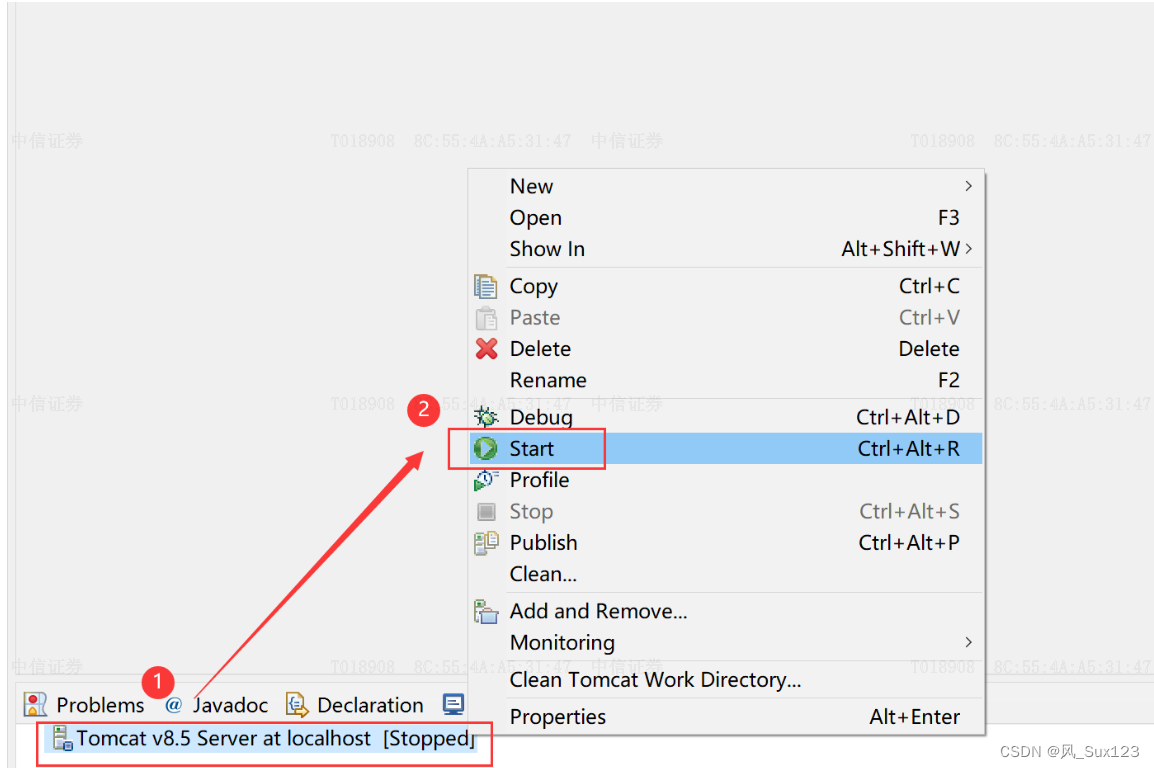Click the Profile clock icon
The height and width of the screenshot is (768, 1154).
[x=486, y=480]
